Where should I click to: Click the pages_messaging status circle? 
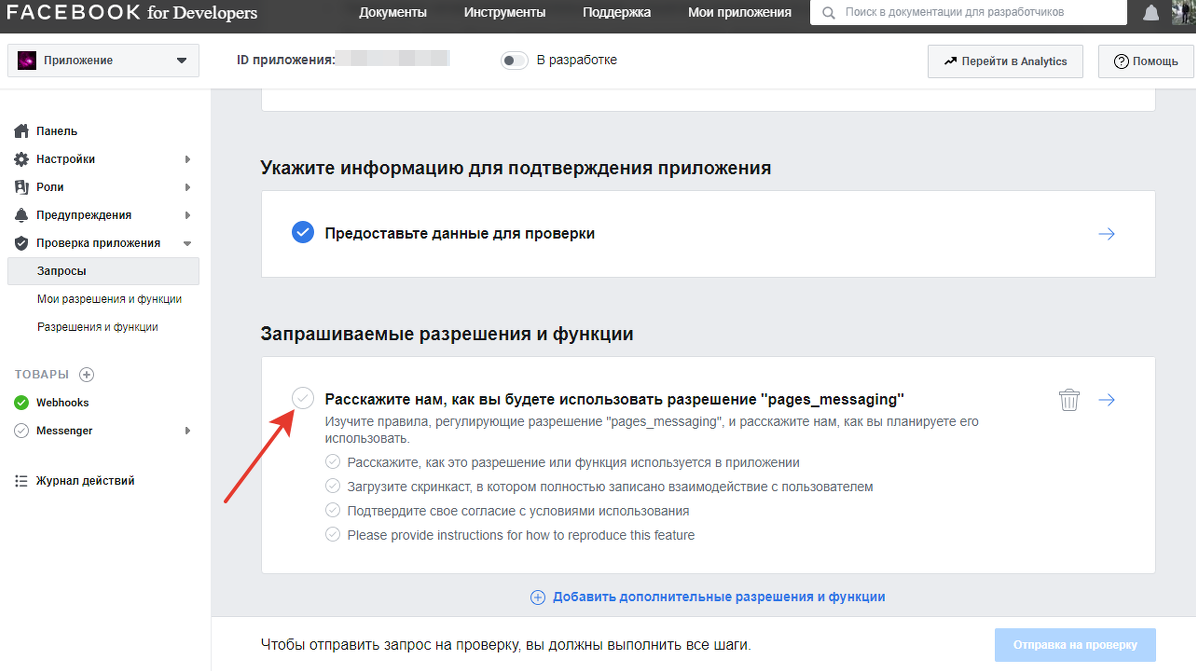point(303,398)
